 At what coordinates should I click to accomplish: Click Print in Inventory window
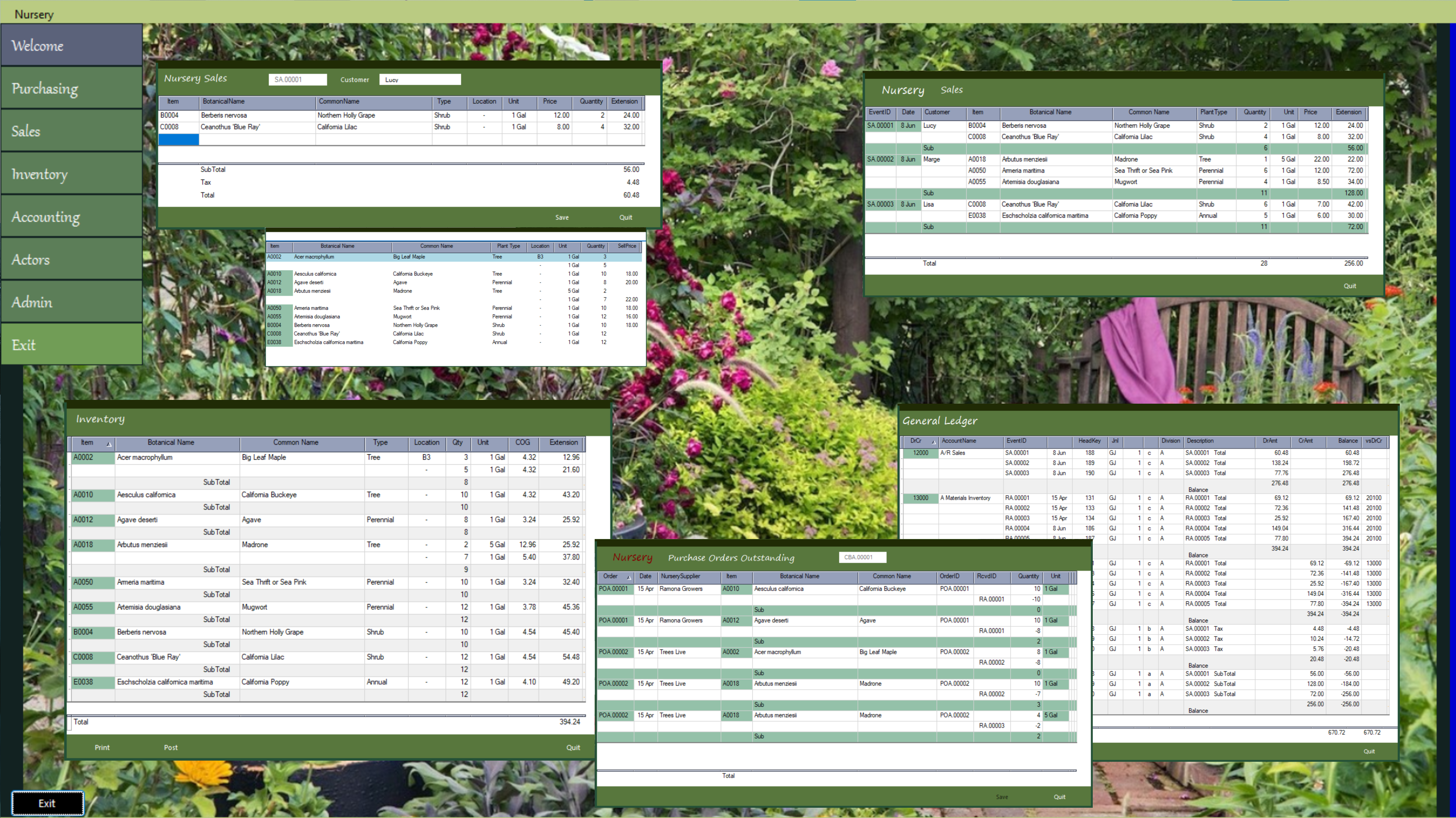tap(102, 747)
